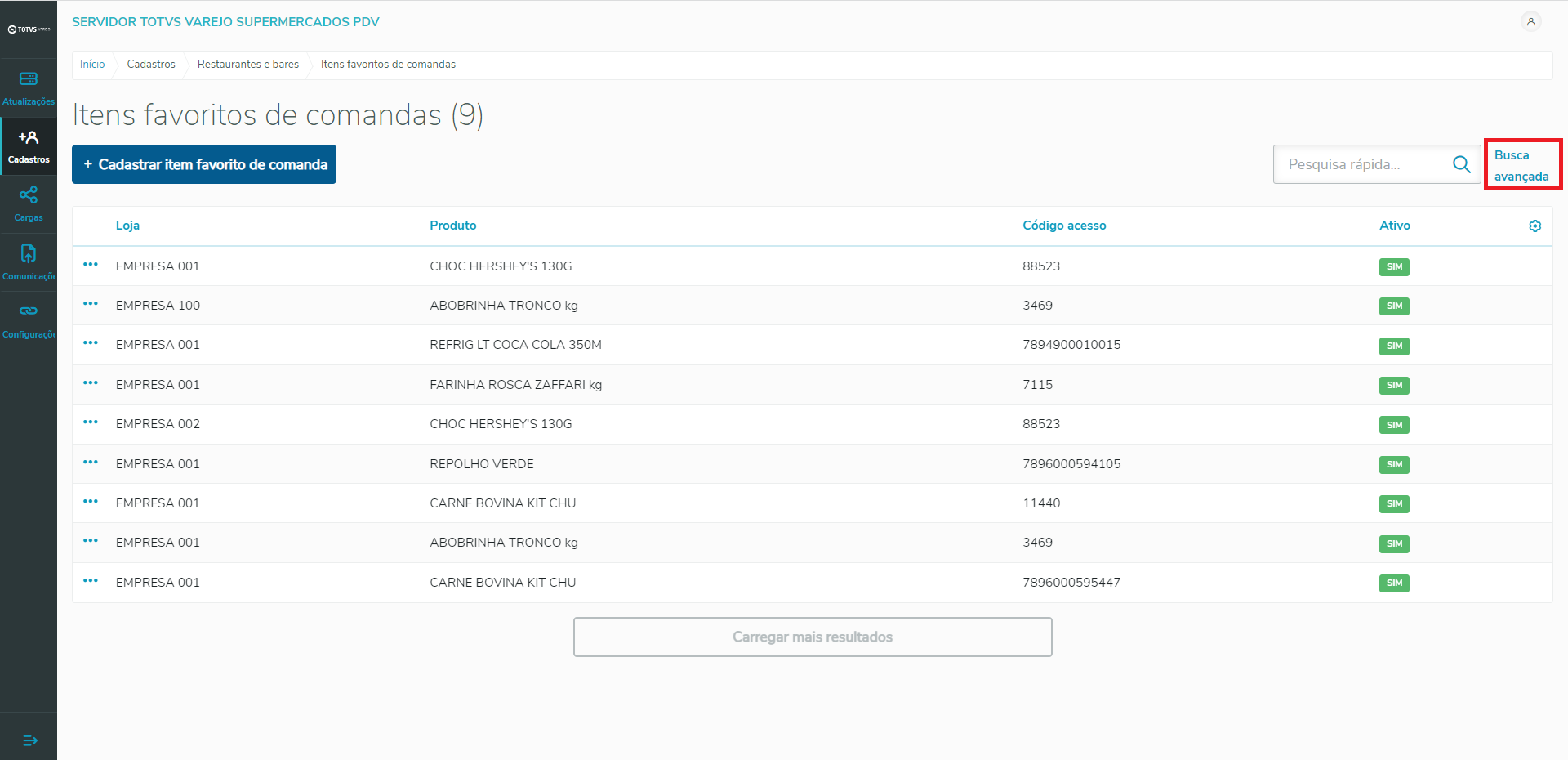Select product REPOLHO VERDE

click(482, 464)
